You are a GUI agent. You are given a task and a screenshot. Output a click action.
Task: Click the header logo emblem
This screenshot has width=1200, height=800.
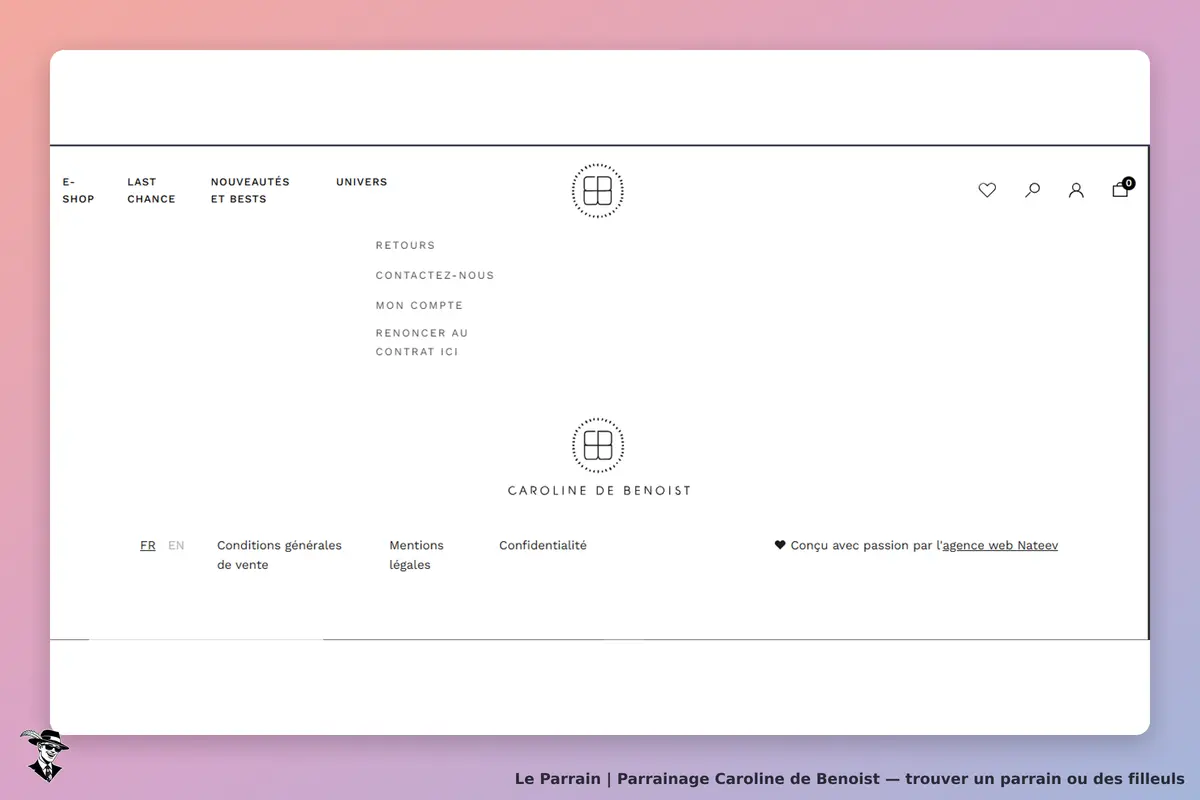598,191
